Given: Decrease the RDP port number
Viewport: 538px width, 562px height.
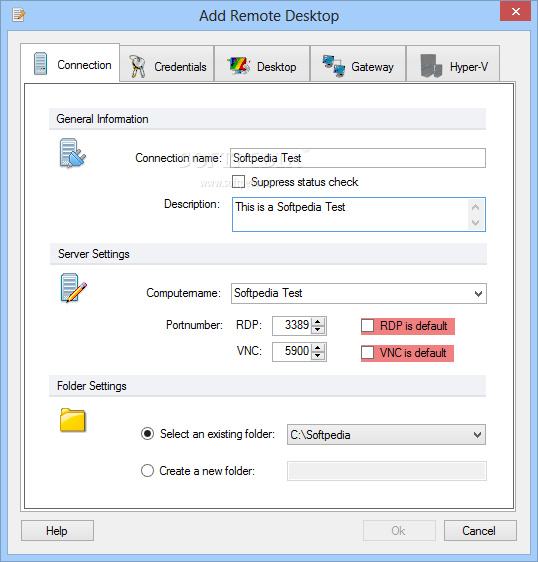Looking at the screenshot, I should (318, 330).
